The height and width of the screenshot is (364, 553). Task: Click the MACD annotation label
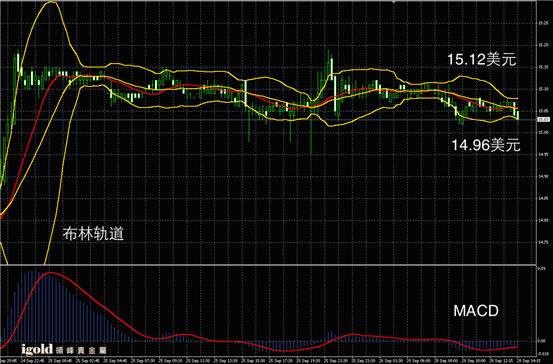click(x=476, y=311)
